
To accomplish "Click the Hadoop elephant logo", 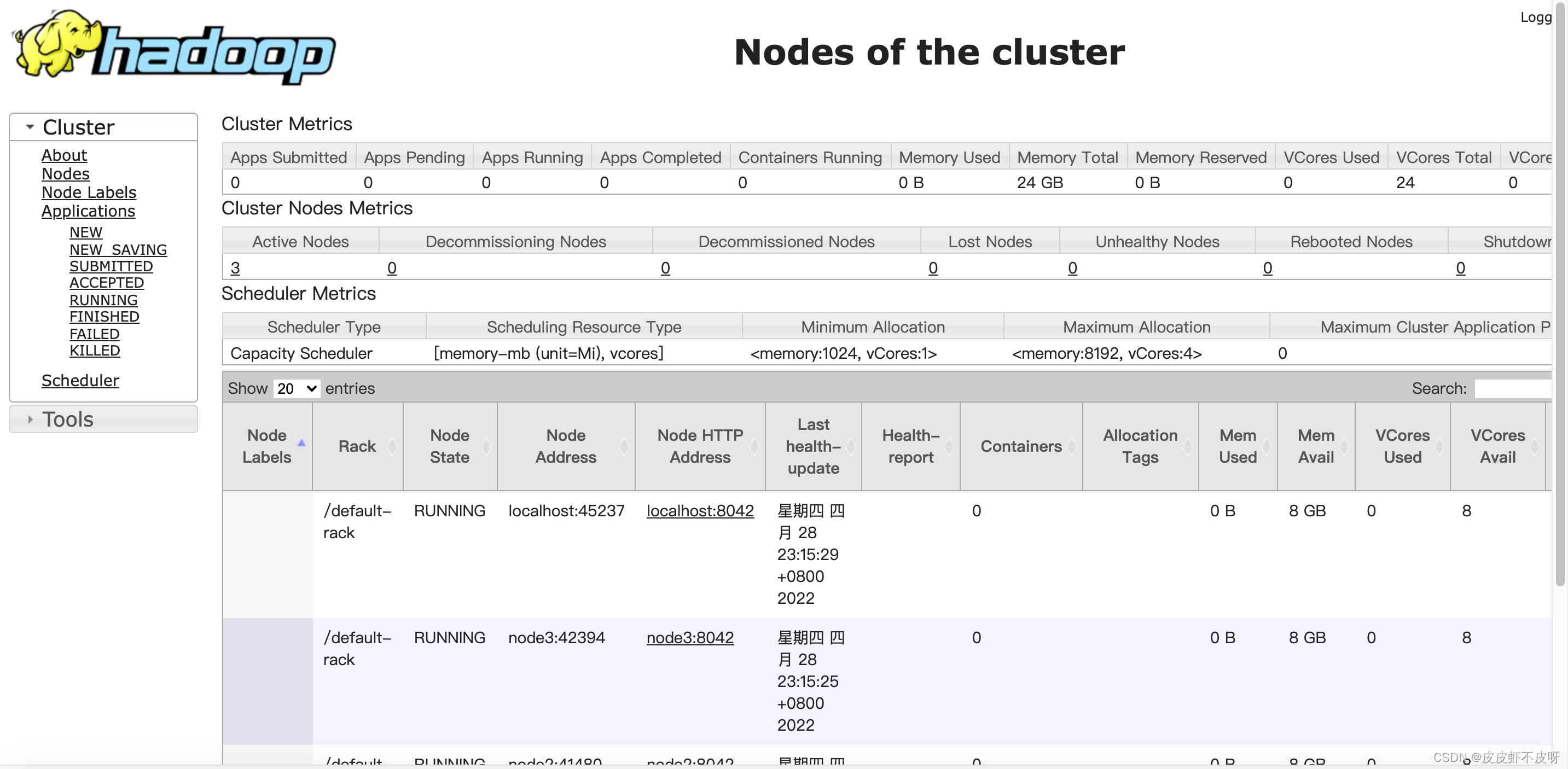I will click(x=174, y=48).
